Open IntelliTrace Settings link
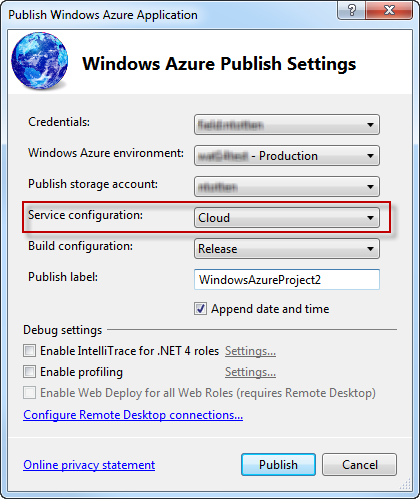 (x=250, y=351)
